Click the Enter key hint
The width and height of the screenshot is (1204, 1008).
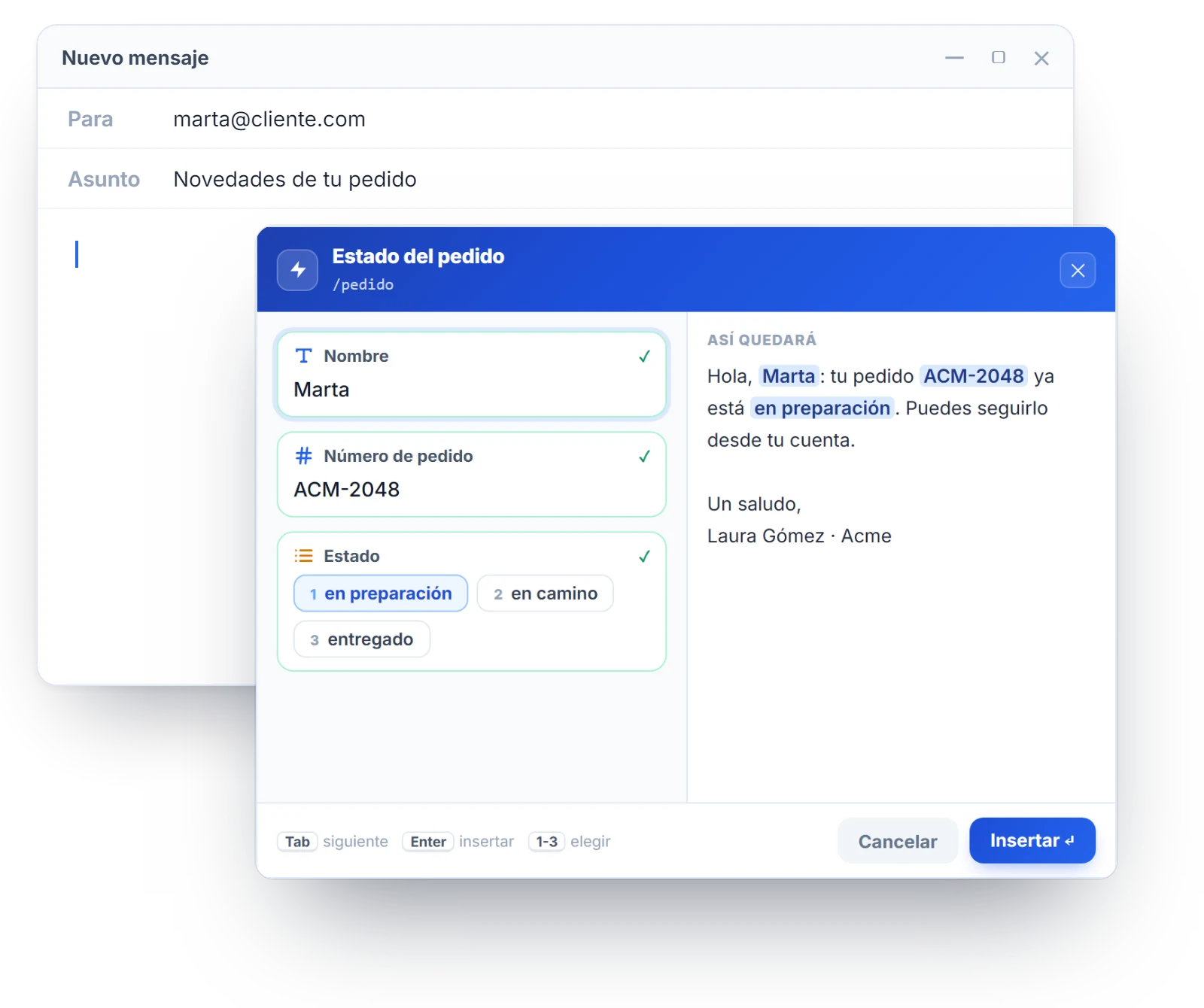pos(428,842)
